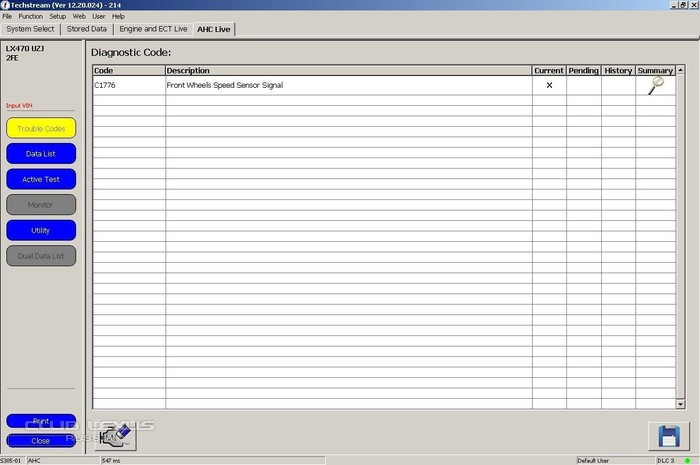Open the Function menu
The width and height of the screenshot is (700, 465).
(x=30, y=16)
